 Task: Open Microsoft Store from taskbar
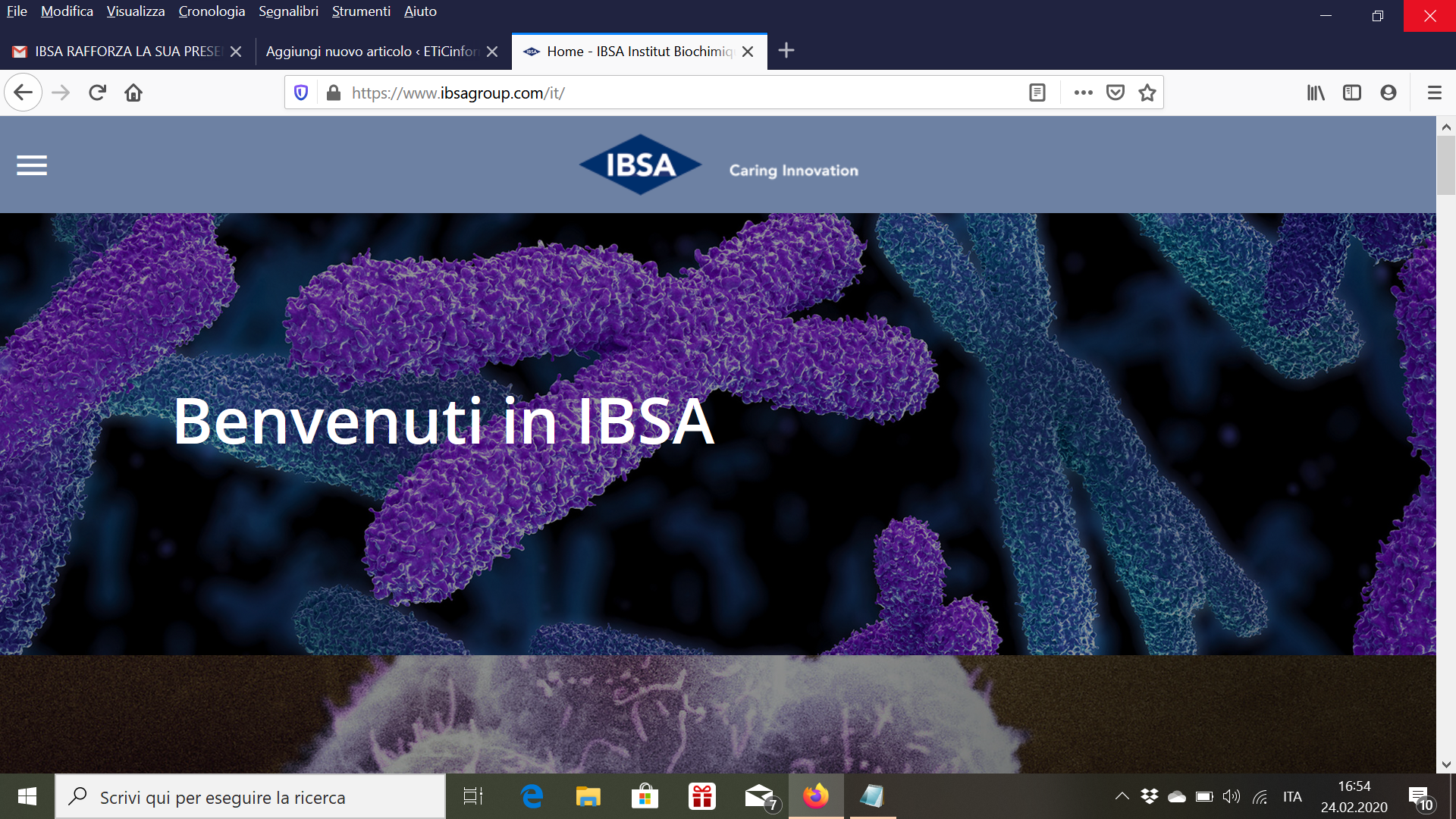coord(645,796)
